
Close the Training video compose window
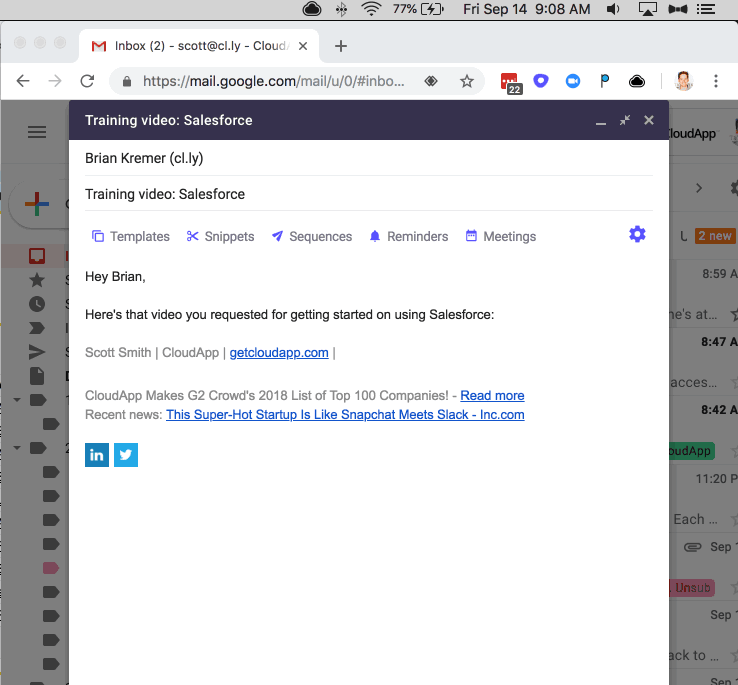(x=649, y=120)
